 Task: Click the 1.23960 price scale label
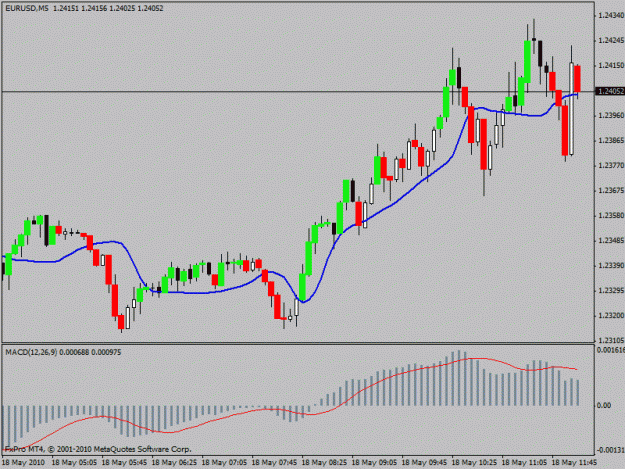[611, 116]
